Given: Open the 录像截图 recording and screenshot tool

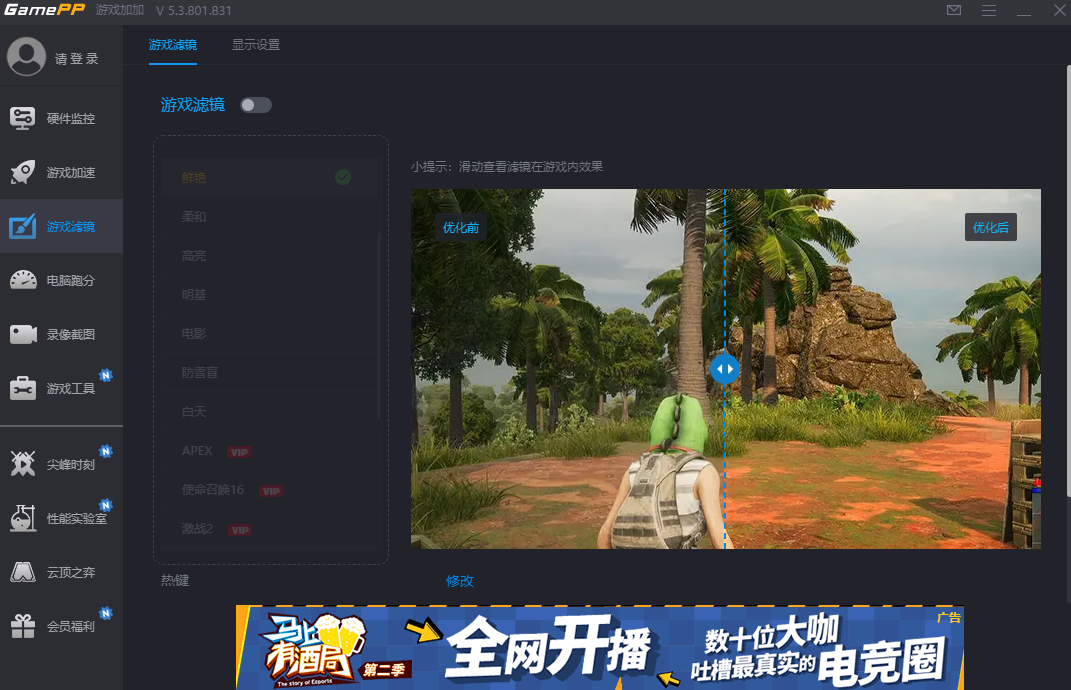Looking at the screenshot, I should [60, 334].
